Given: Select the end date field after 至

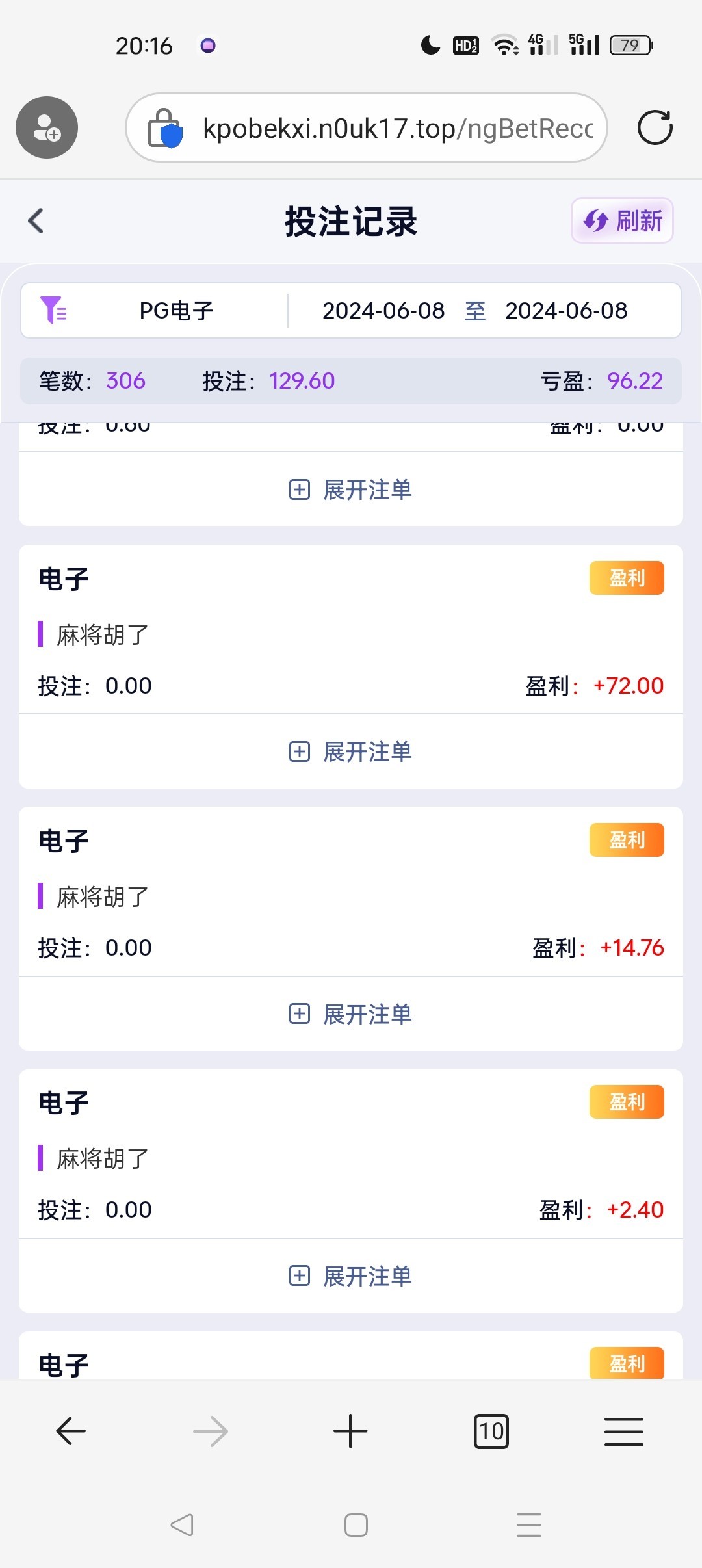Looking at the screenshot, I should 566,311.
